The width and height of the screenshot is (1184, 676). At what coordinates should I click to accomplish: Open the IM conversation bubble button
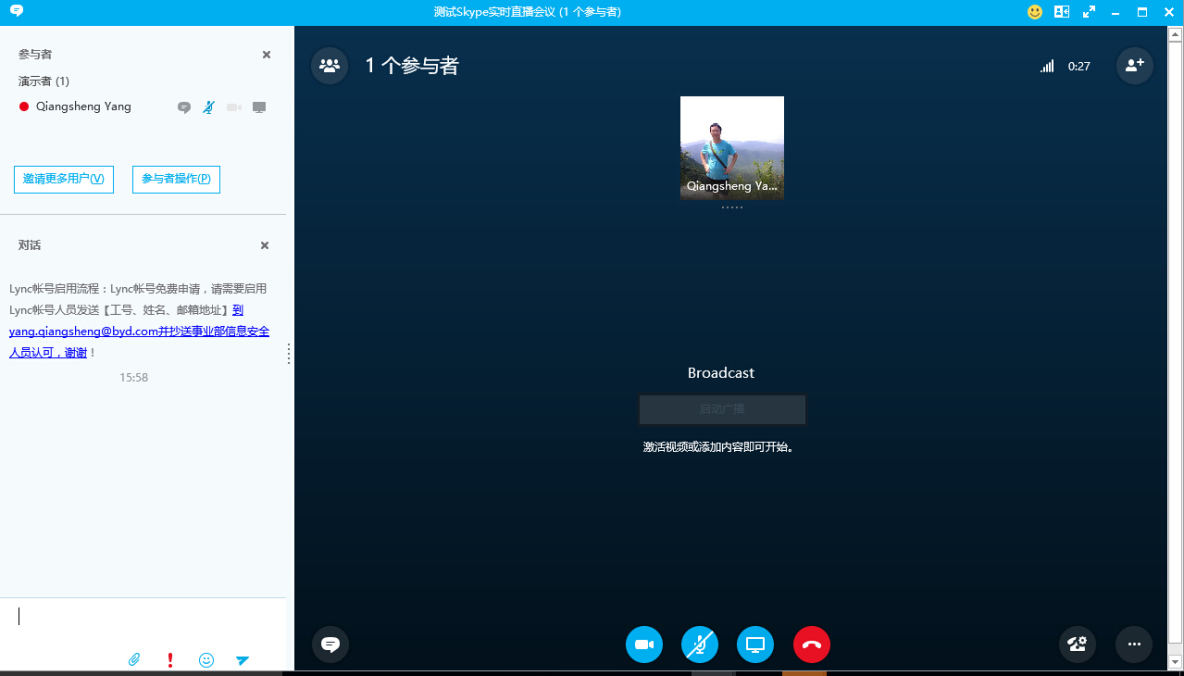tap(330, 644)
